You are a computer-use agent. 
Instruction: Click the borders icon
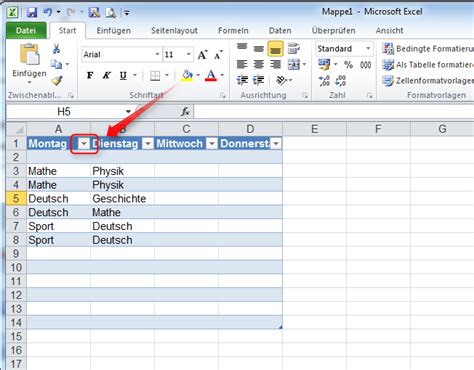(x=155, y=76)
